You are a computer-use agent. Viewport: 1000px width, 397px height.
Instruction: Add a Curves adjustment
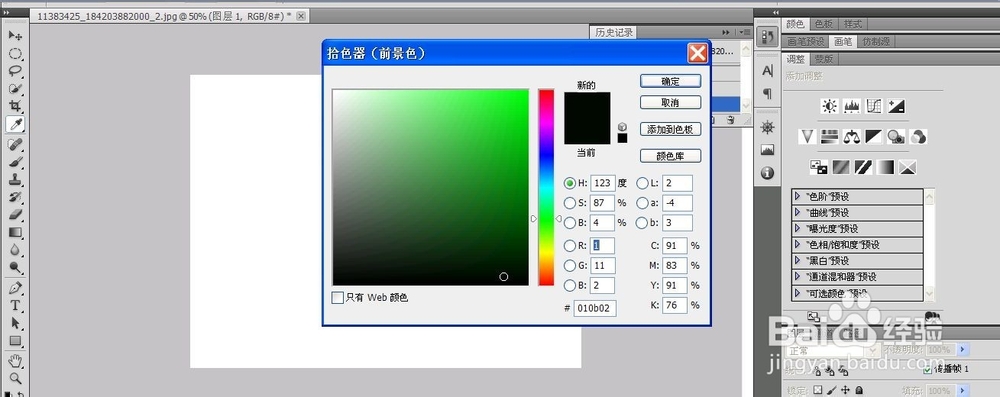tap(874, 106)
